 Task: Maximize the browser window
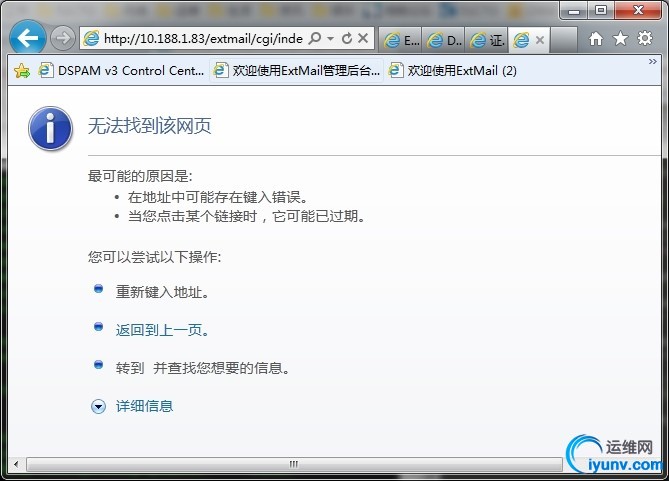(601, 10)
